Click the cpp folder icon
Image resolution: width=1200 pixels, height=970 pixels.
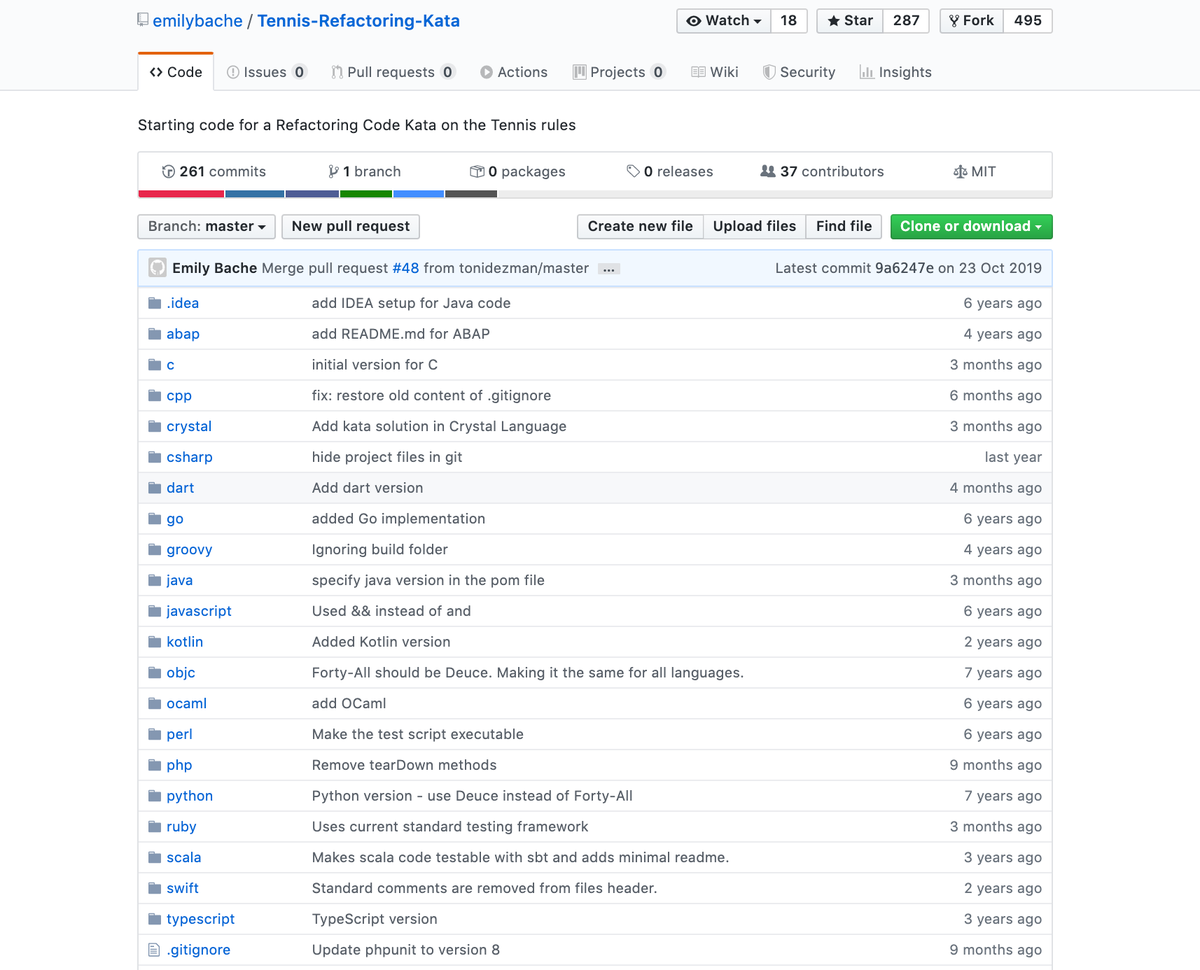coord(155,396)
